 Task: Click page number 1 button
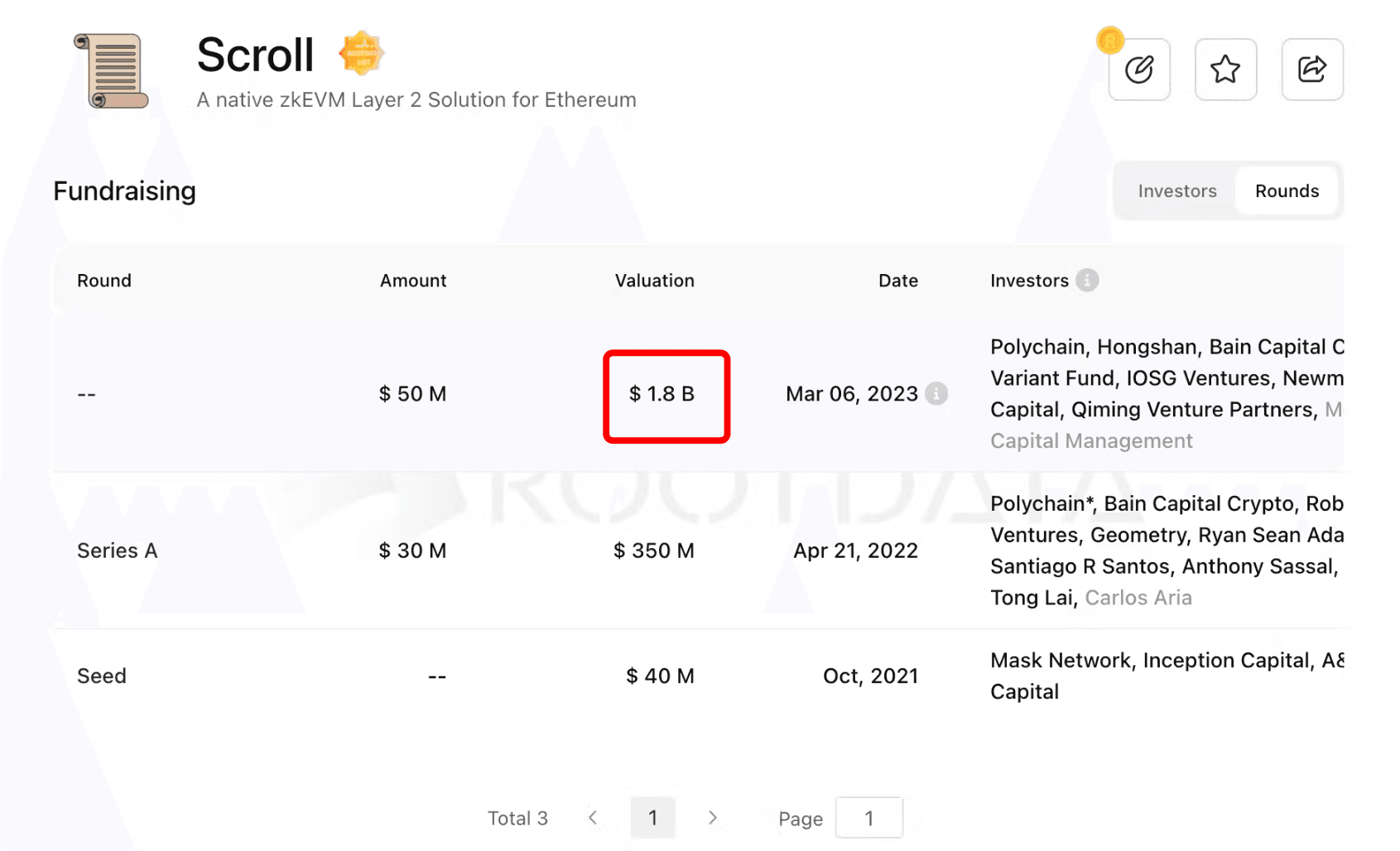coord(652,818)
